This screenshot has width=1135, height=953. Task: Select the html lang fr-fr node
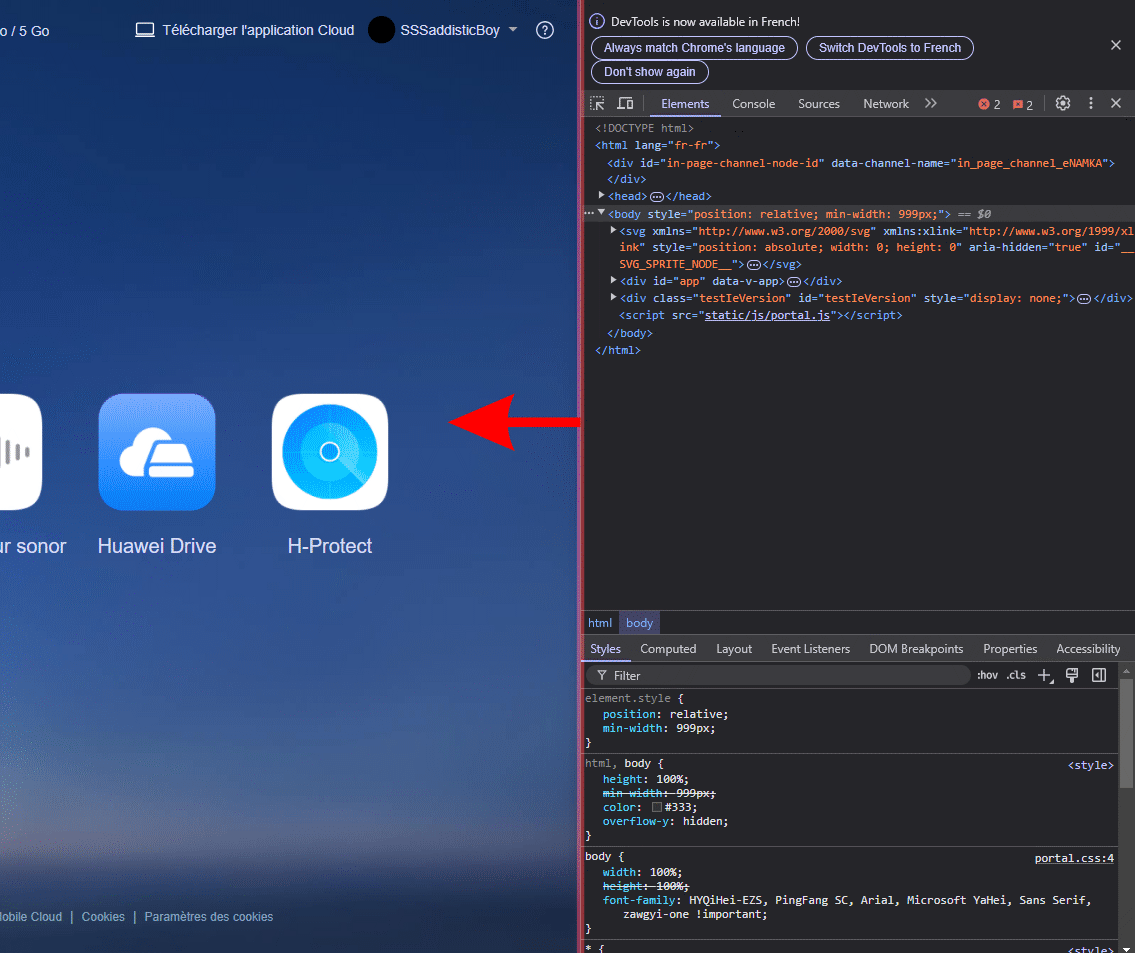pyautogui.click(x=657, y=145)
